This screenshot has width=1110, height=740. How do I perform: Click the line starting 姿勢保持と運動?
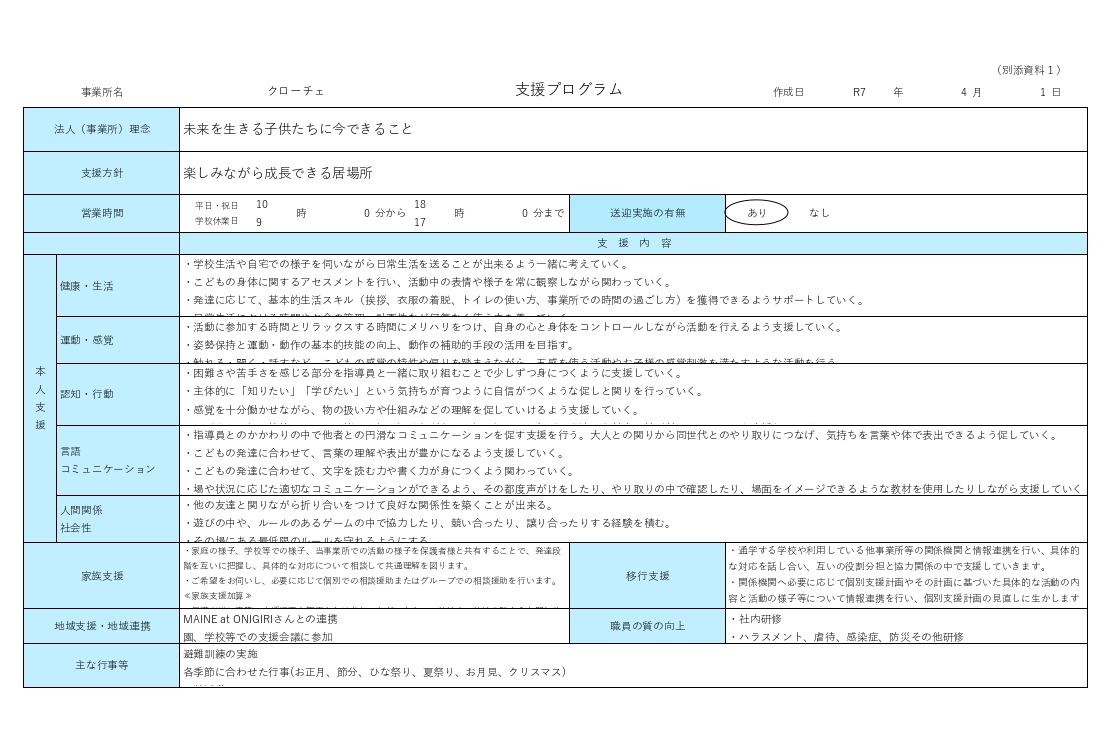tap(380, 345)
